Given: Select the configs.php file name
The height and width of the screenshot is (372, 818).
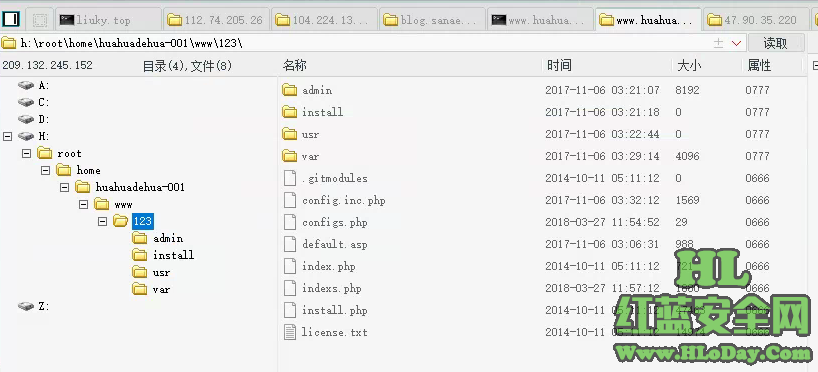Looking at the screenshot, I should click(334, 222).
